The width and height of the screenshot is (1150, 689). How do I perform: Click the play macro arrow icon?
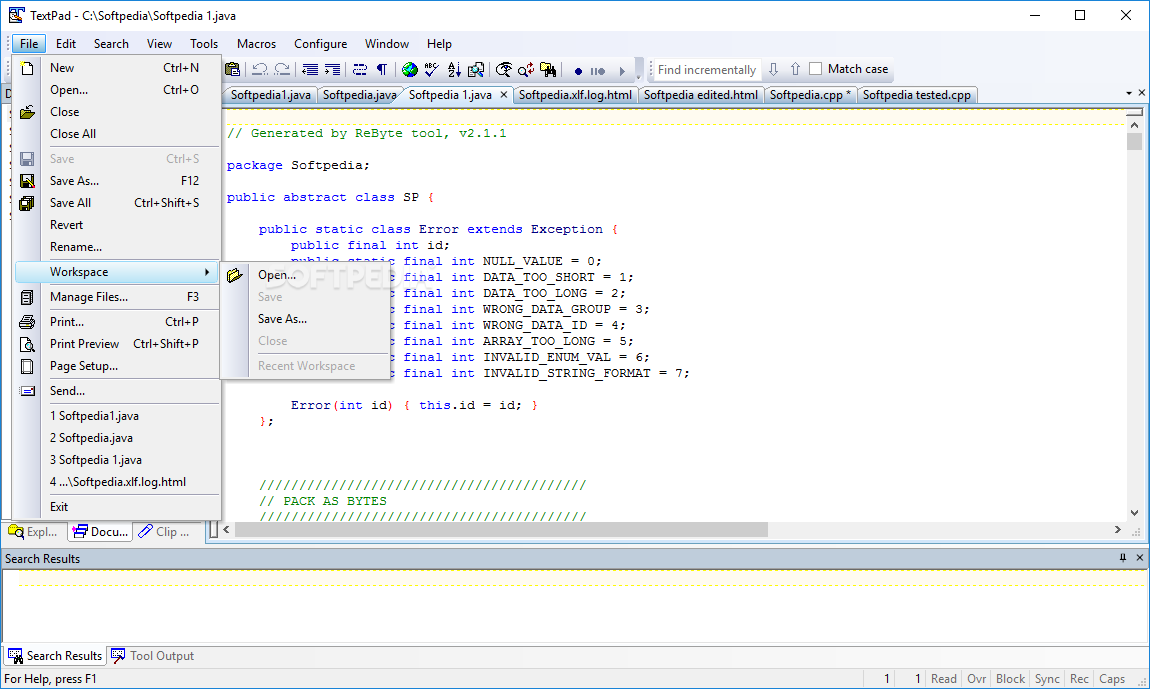pos(622,71)
